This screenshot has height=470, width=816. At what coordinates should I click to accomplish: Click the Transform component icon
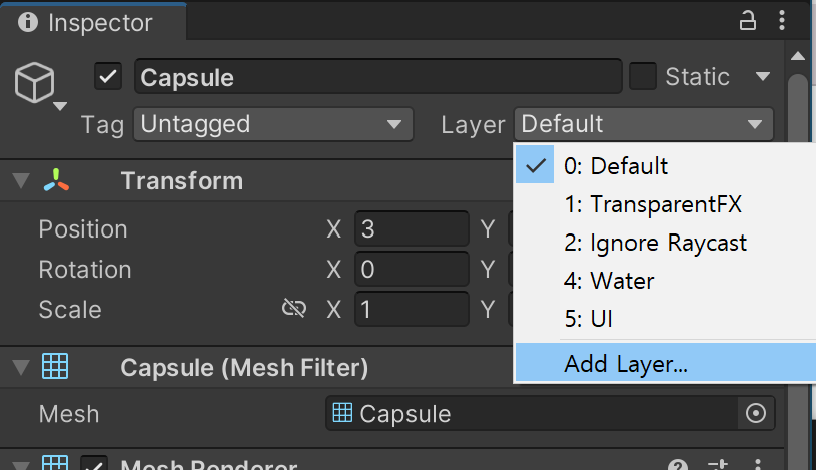[x=56, y=181]
